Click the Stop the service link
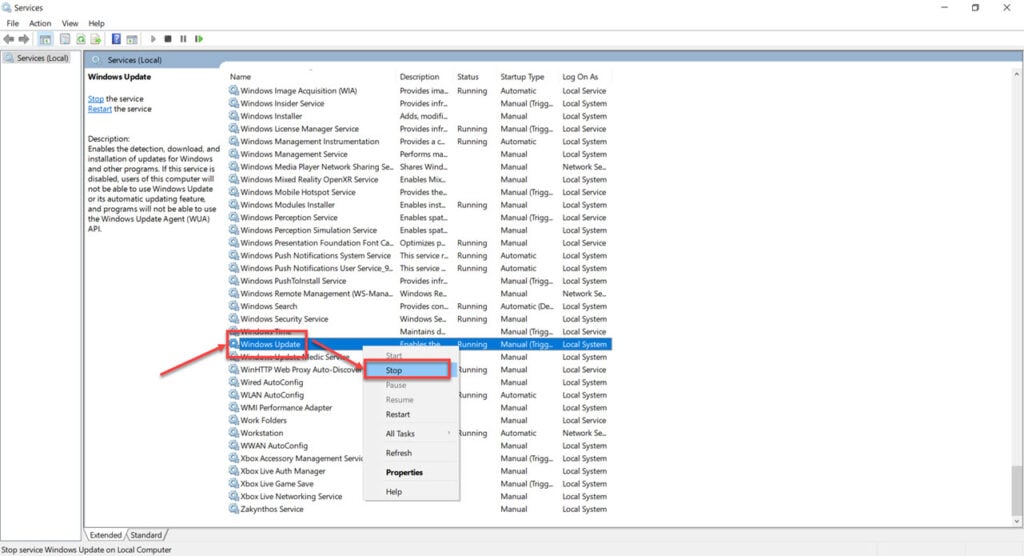This screenshot has height=556, width=1024. pos(95,99)
